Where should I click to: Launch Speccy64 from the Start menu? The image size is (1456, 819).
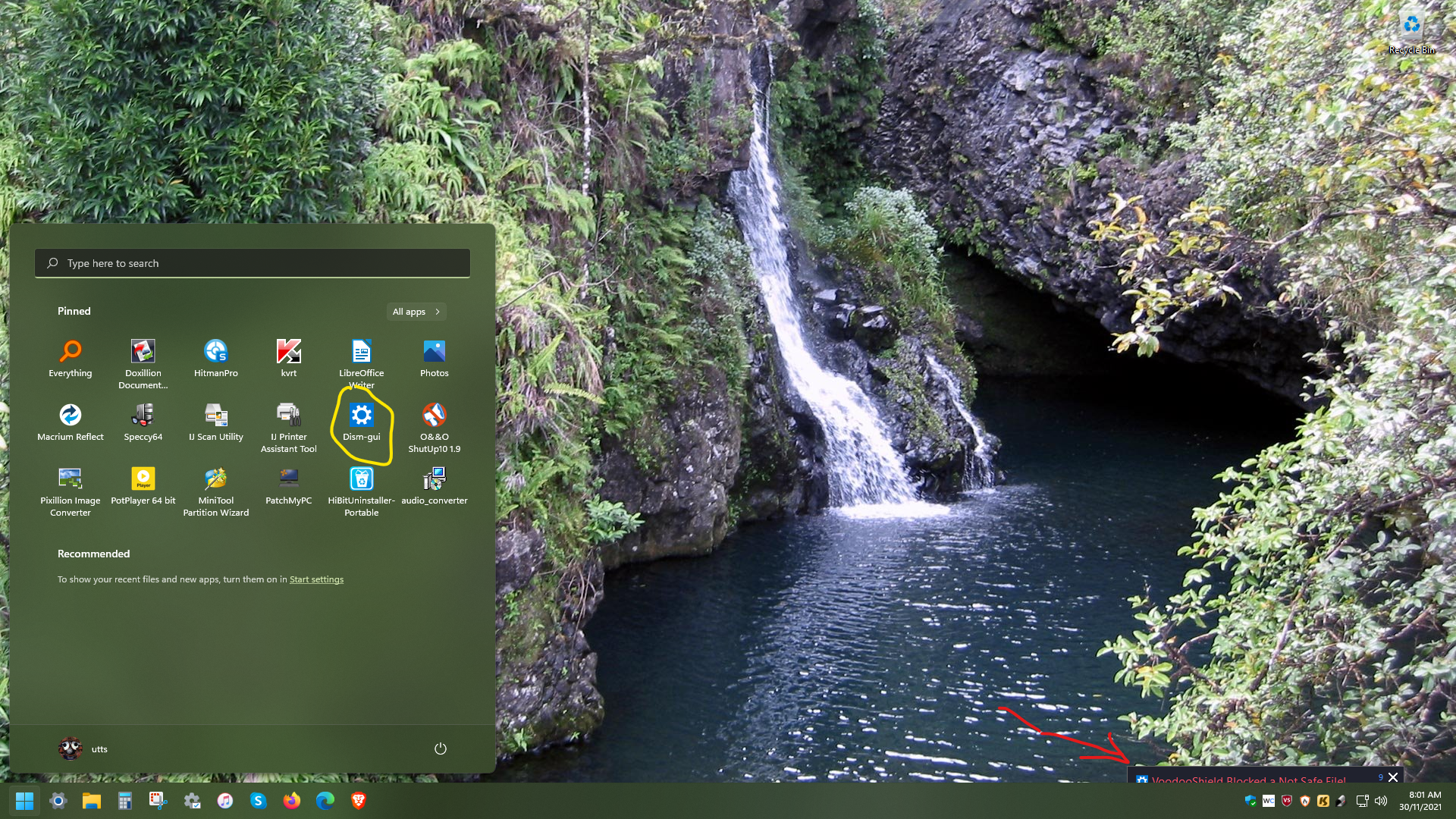pyautogui.click(x=143, y=422)
